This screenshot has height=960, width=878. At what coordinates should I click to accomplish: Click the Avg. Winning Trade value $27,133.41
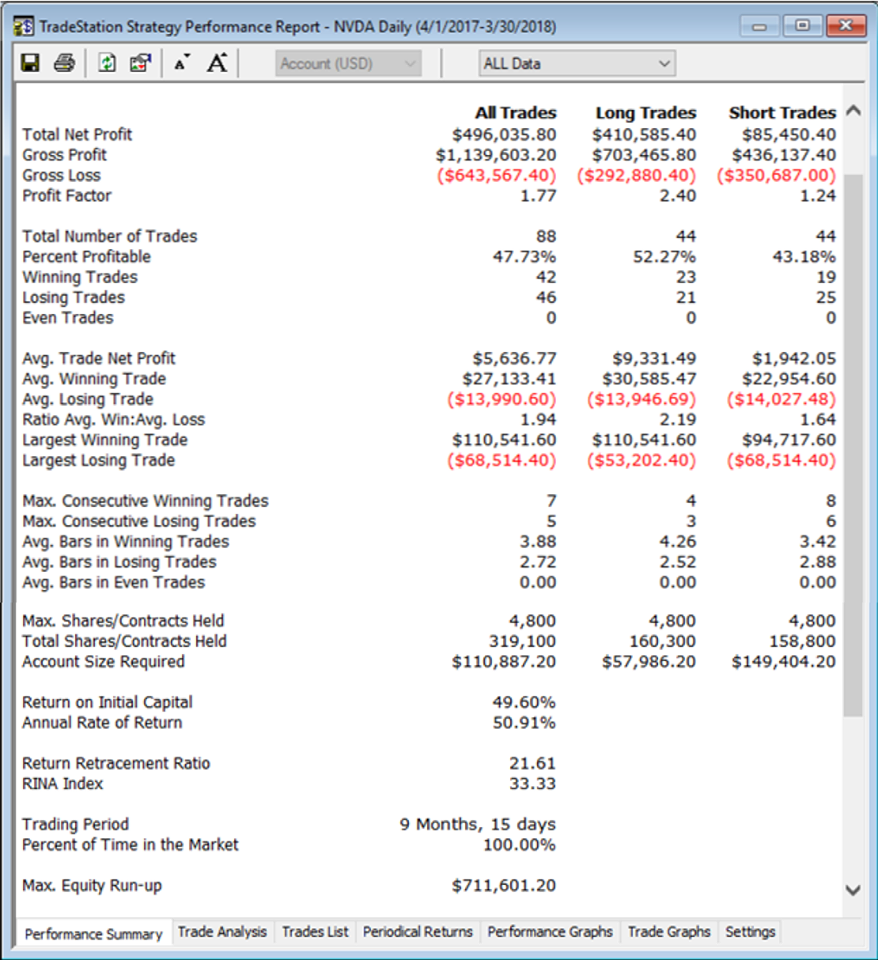(x=509, y=379)
